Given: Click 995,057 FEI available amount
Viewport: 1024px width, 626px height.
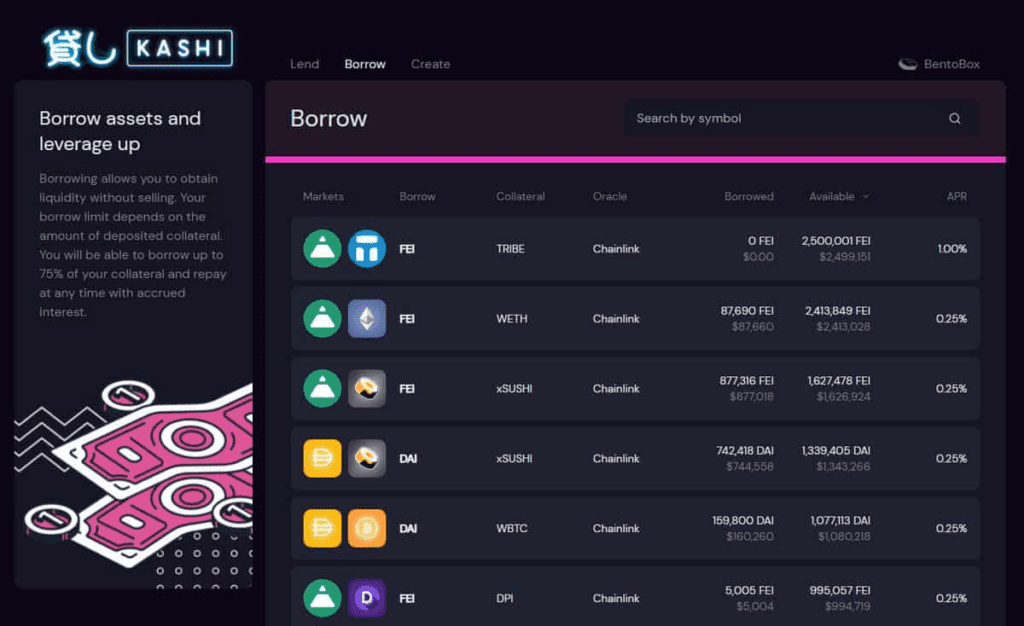Looking at the screenshot, I should tap(840, 590).
